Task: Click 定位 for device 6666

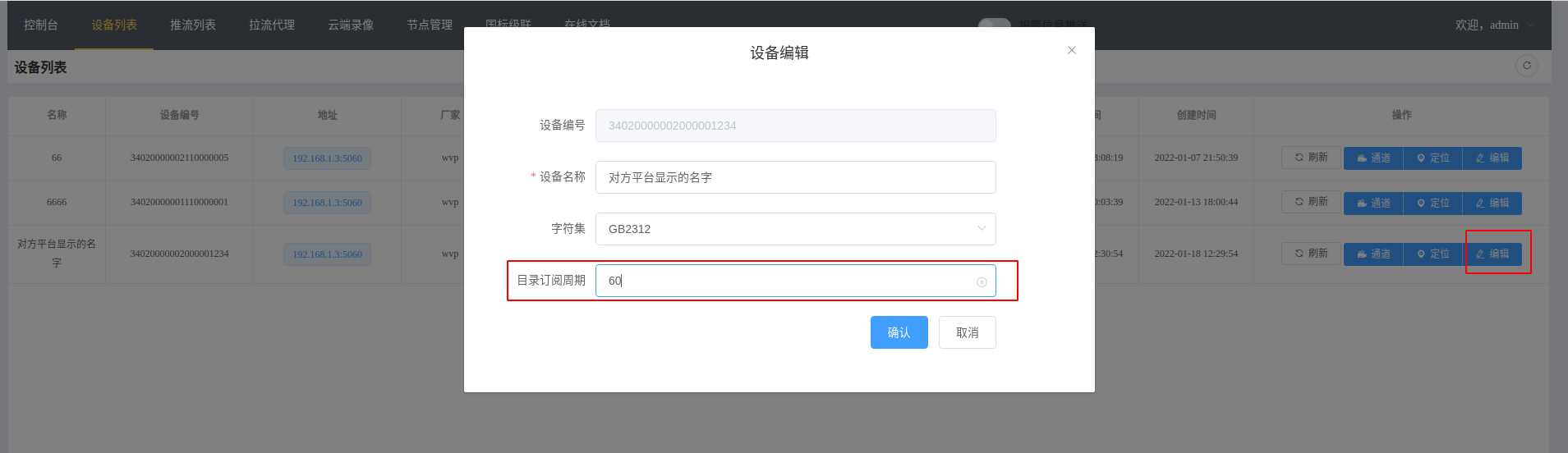Action: (x=1432, y=203)
